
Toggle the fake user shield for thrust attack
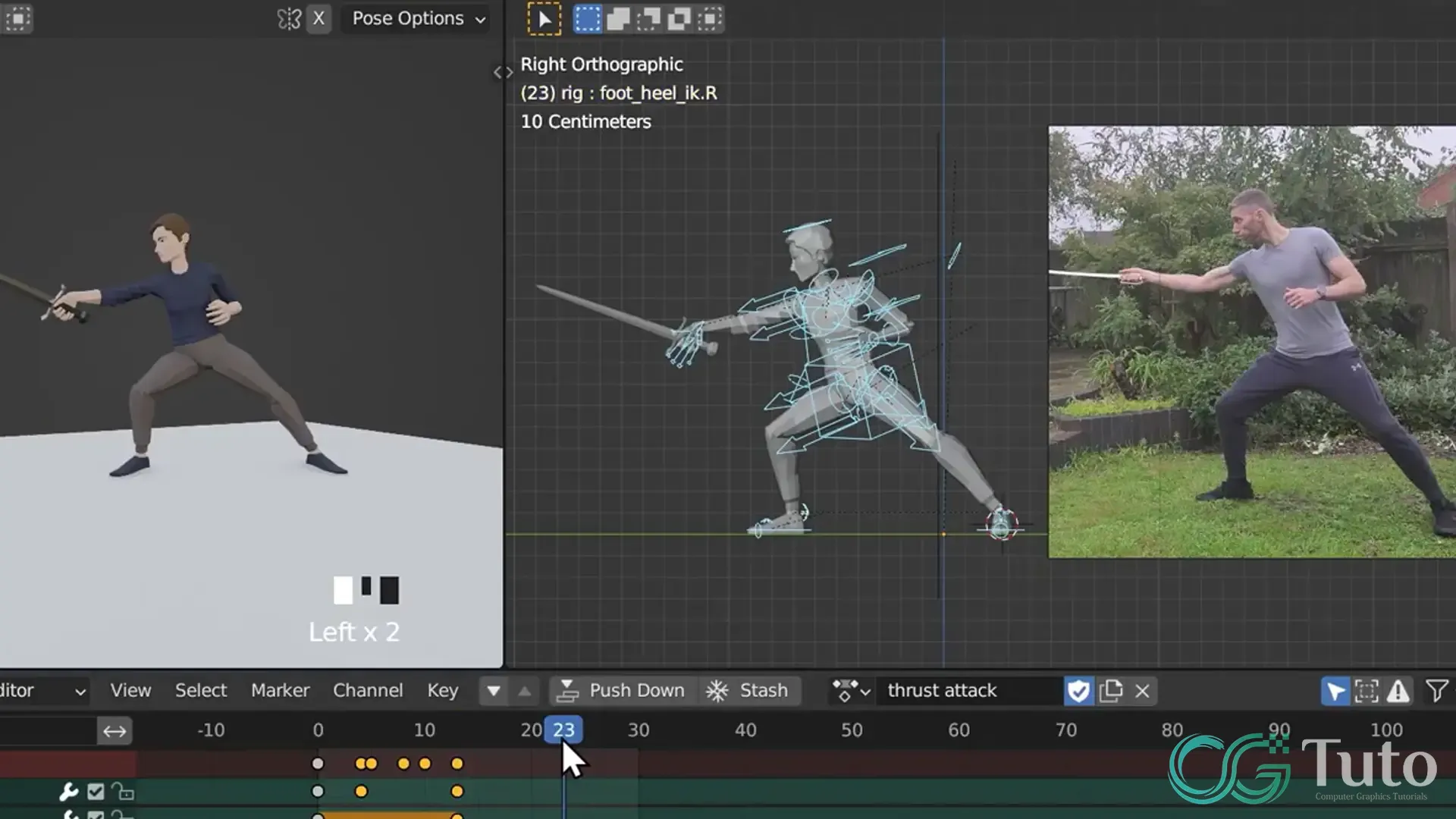pyautogui.click(x=1079, y=691)
